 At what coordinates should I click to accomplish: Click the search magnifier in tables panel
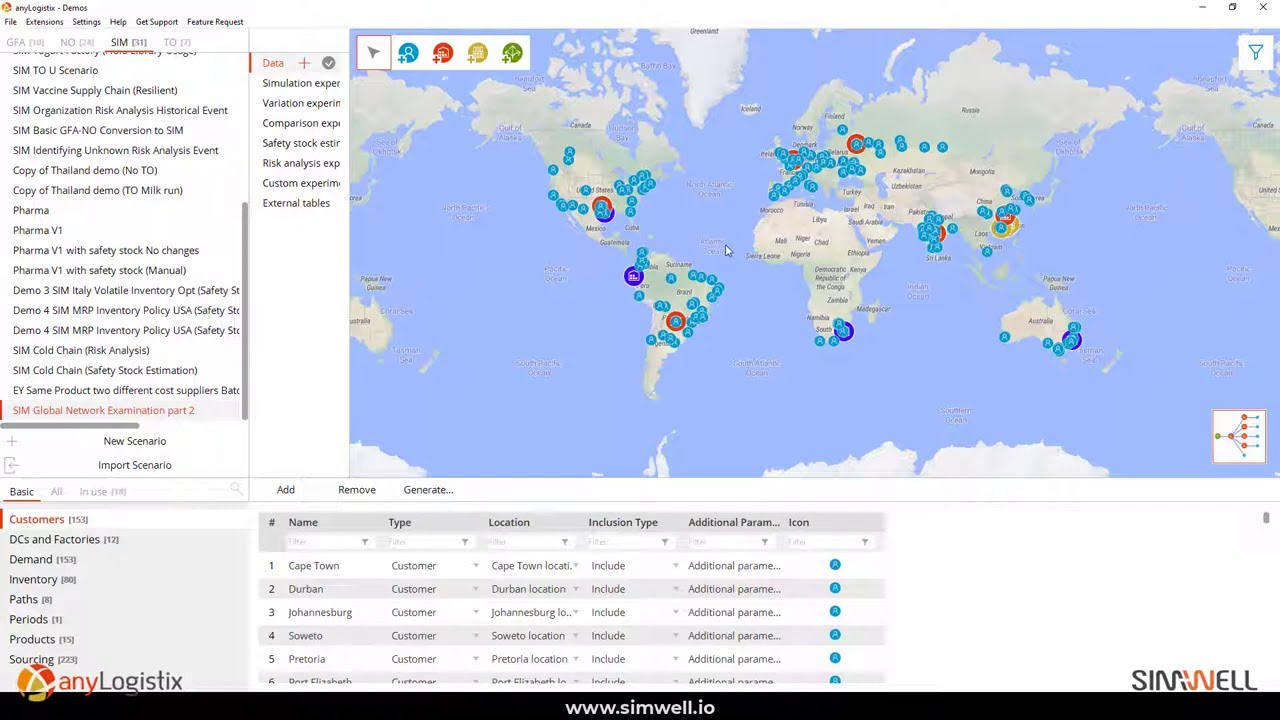pos(236,489)
